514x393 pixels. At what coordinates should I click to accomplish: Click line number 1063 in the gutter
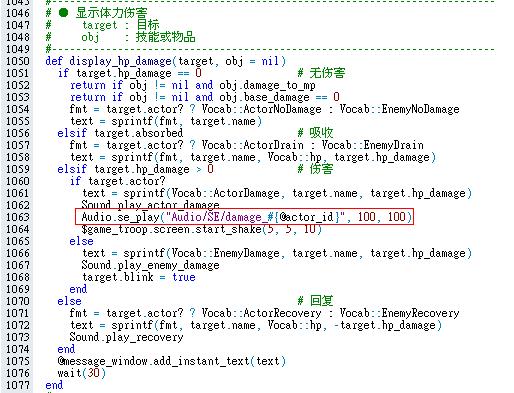18,217
